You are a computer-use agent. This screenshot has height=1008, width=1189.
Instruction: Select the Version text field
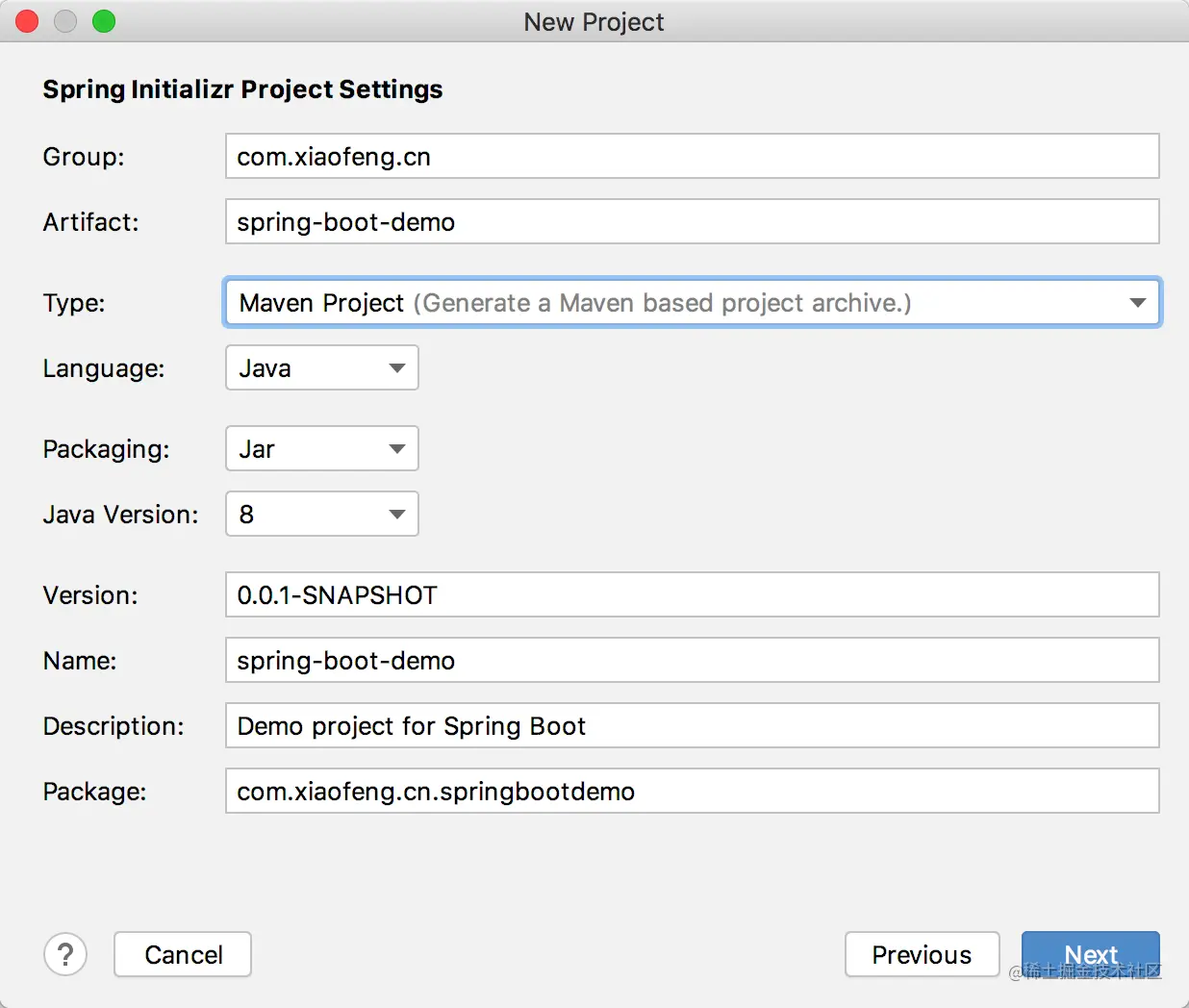pyautogui.click(x=692, y=595)
